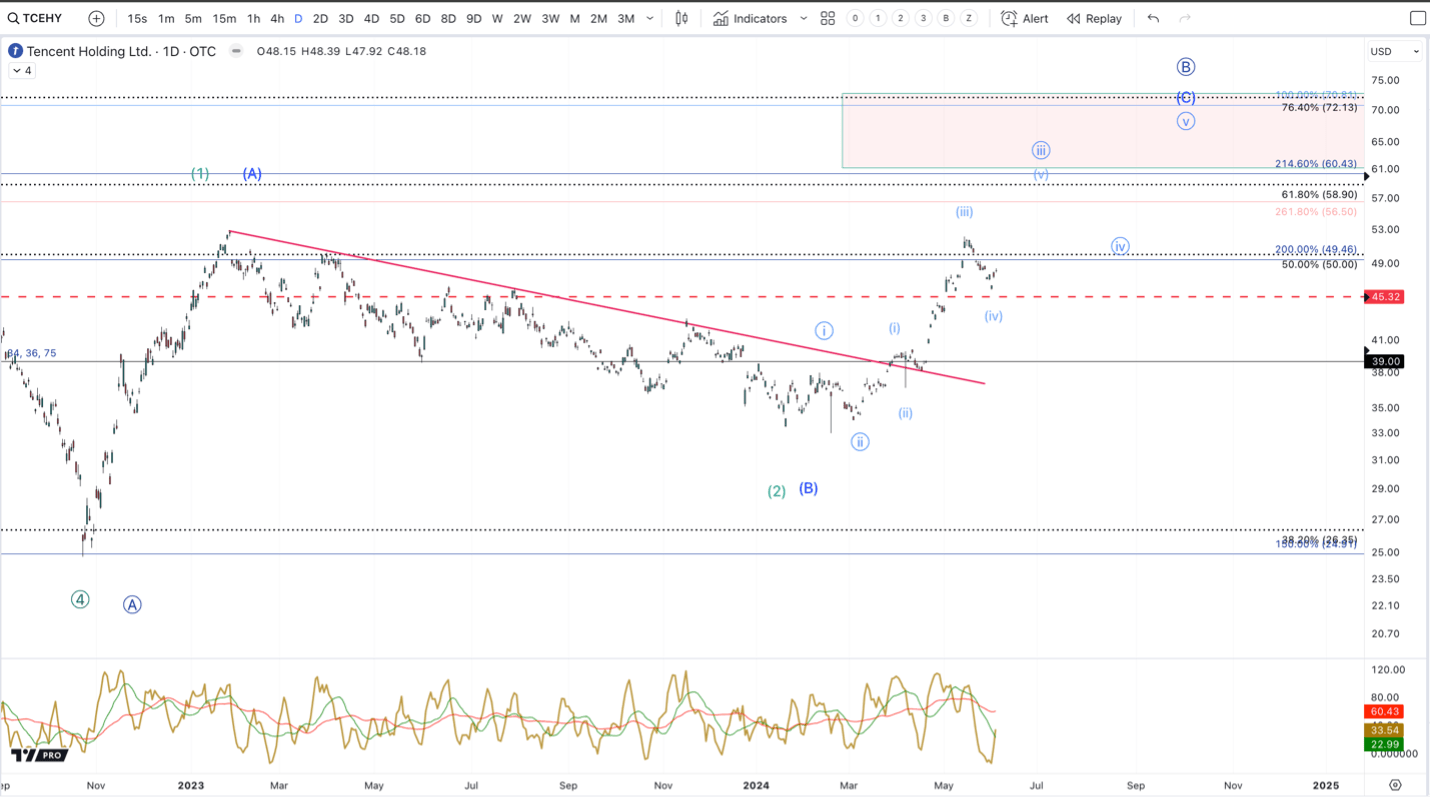Viewport: 1430px width, 800px height.
Task: Open the Indicators panel
Action: tap(750, 18)
